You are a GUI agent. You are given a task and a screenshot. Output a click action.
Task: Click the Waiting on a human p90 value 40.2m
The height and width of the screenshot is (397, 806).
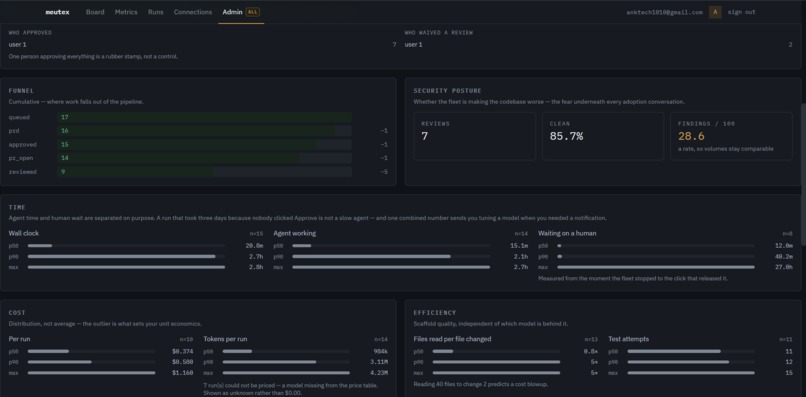click(x=783, y=257)
